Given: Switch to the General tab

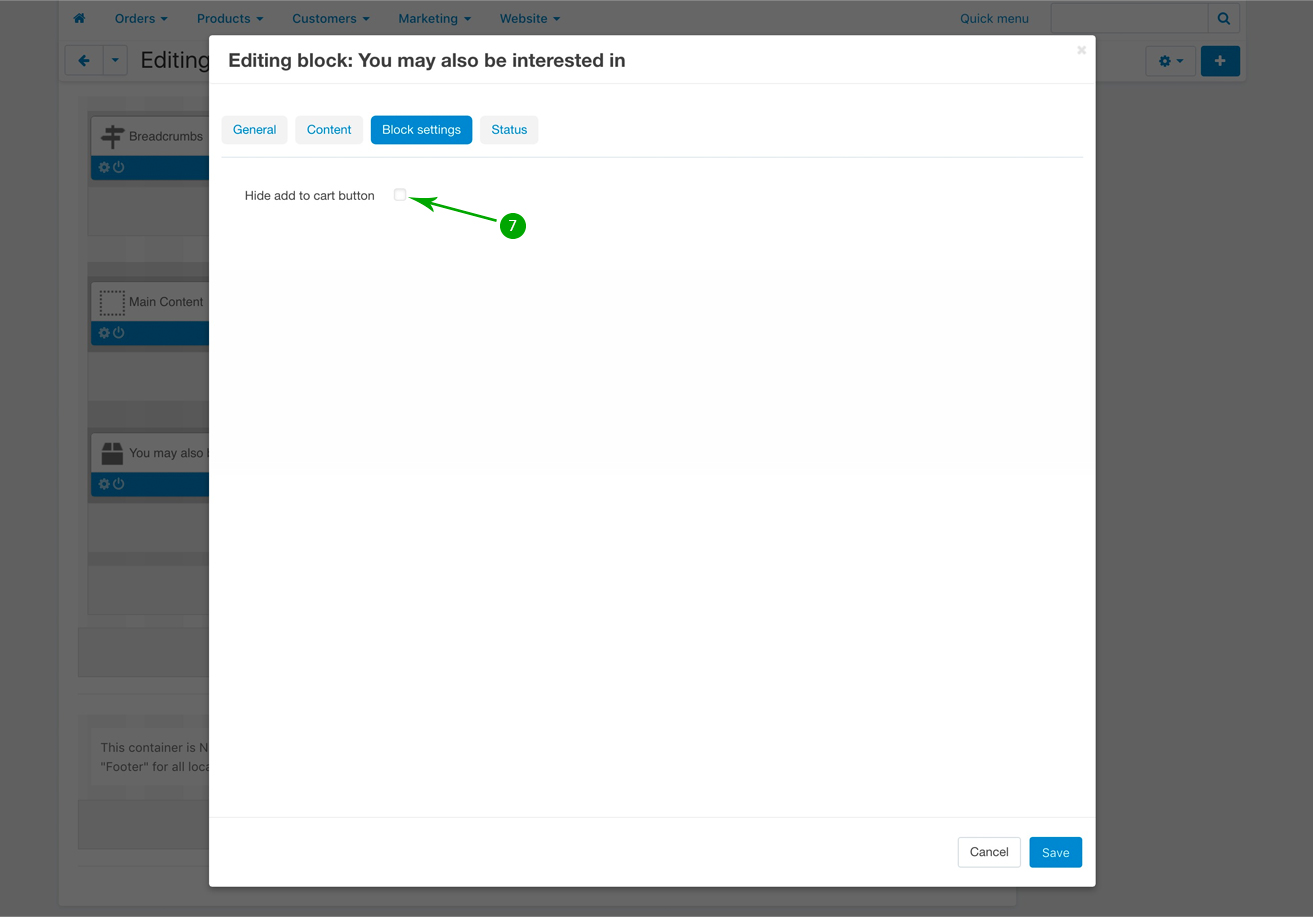Looking at the screenshot, I should point(254,130).
